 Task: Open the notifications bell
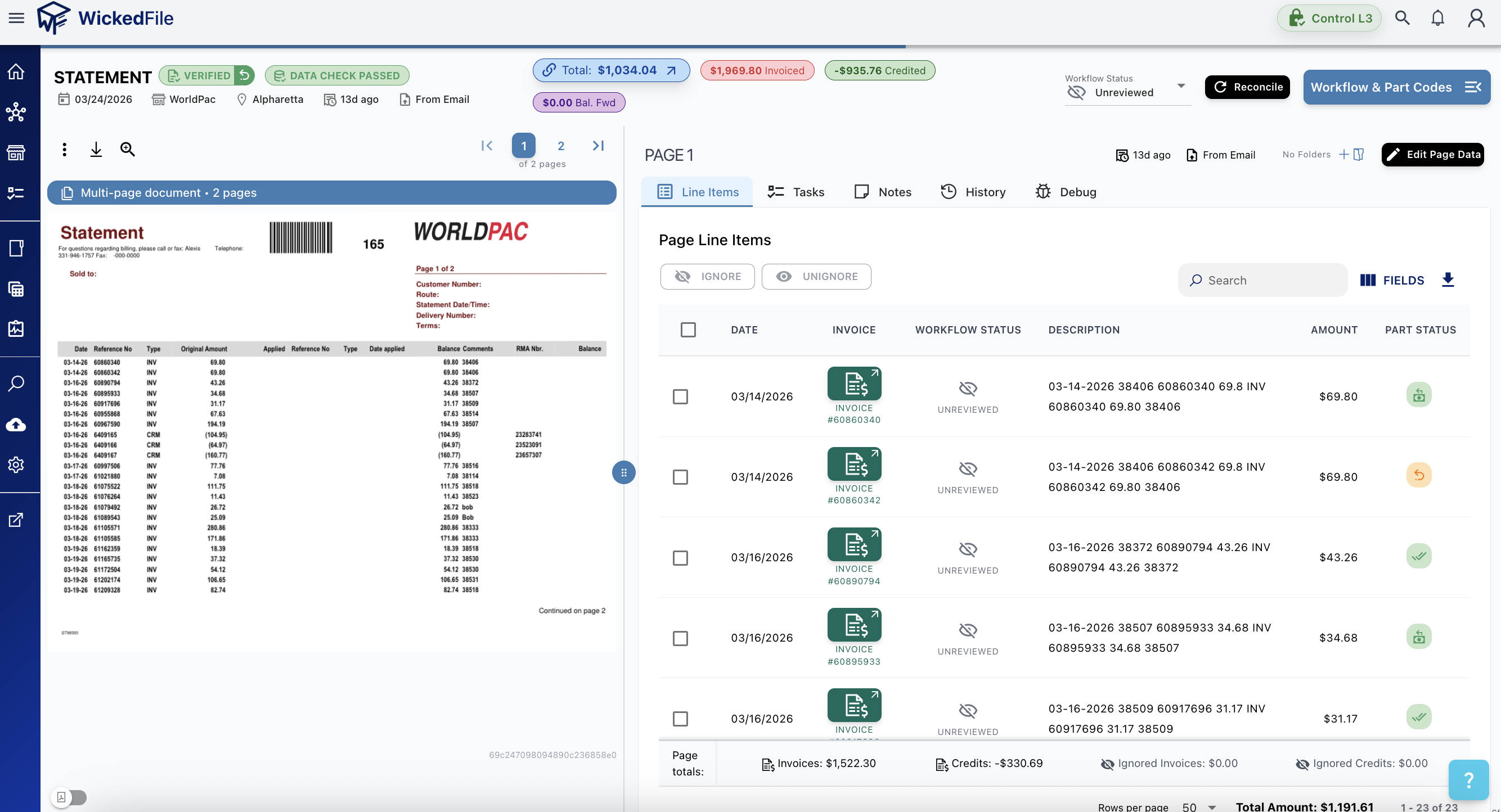click(x=1437, y=18)
